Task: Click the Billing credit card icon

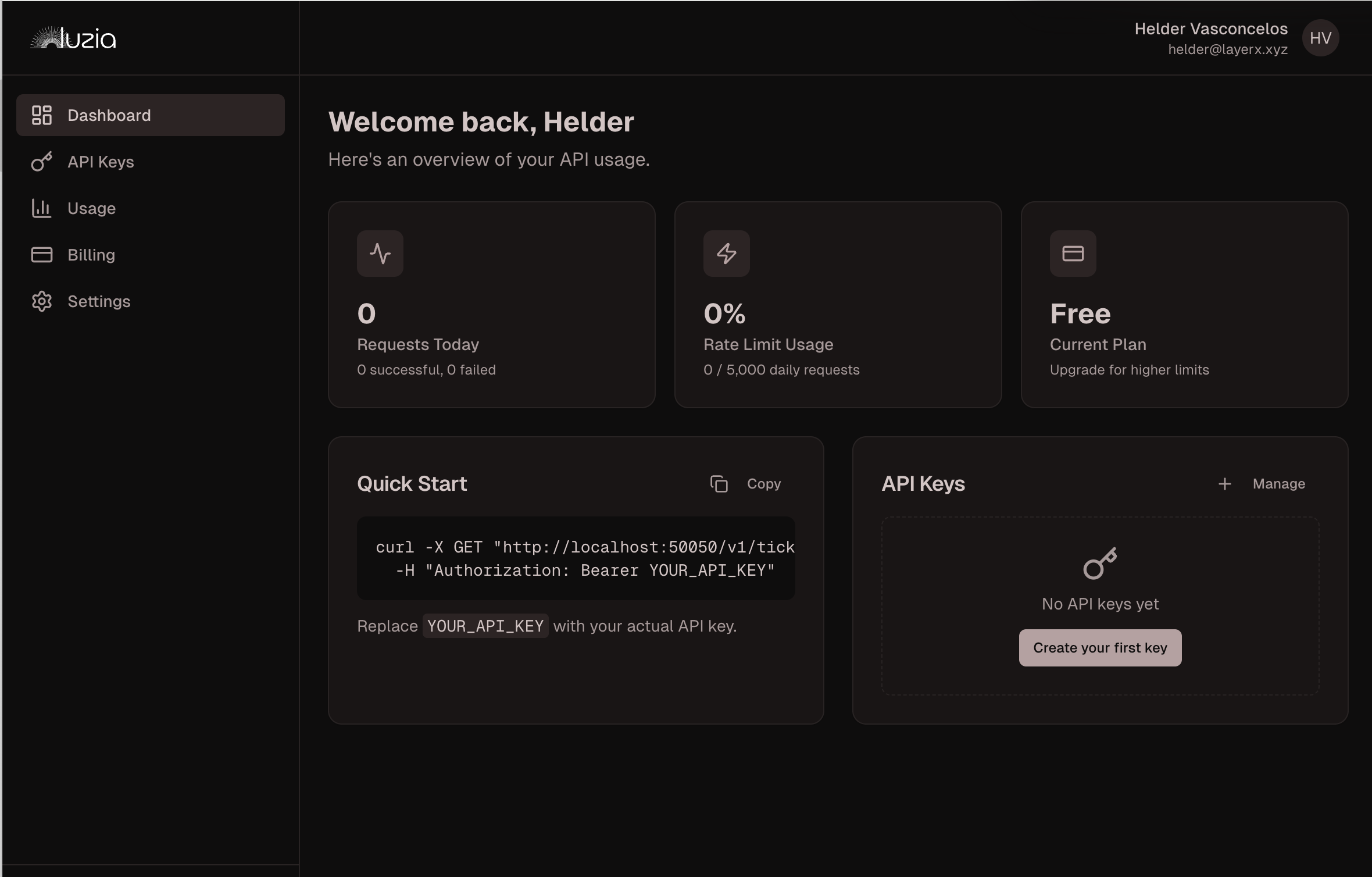Action: 41,254
